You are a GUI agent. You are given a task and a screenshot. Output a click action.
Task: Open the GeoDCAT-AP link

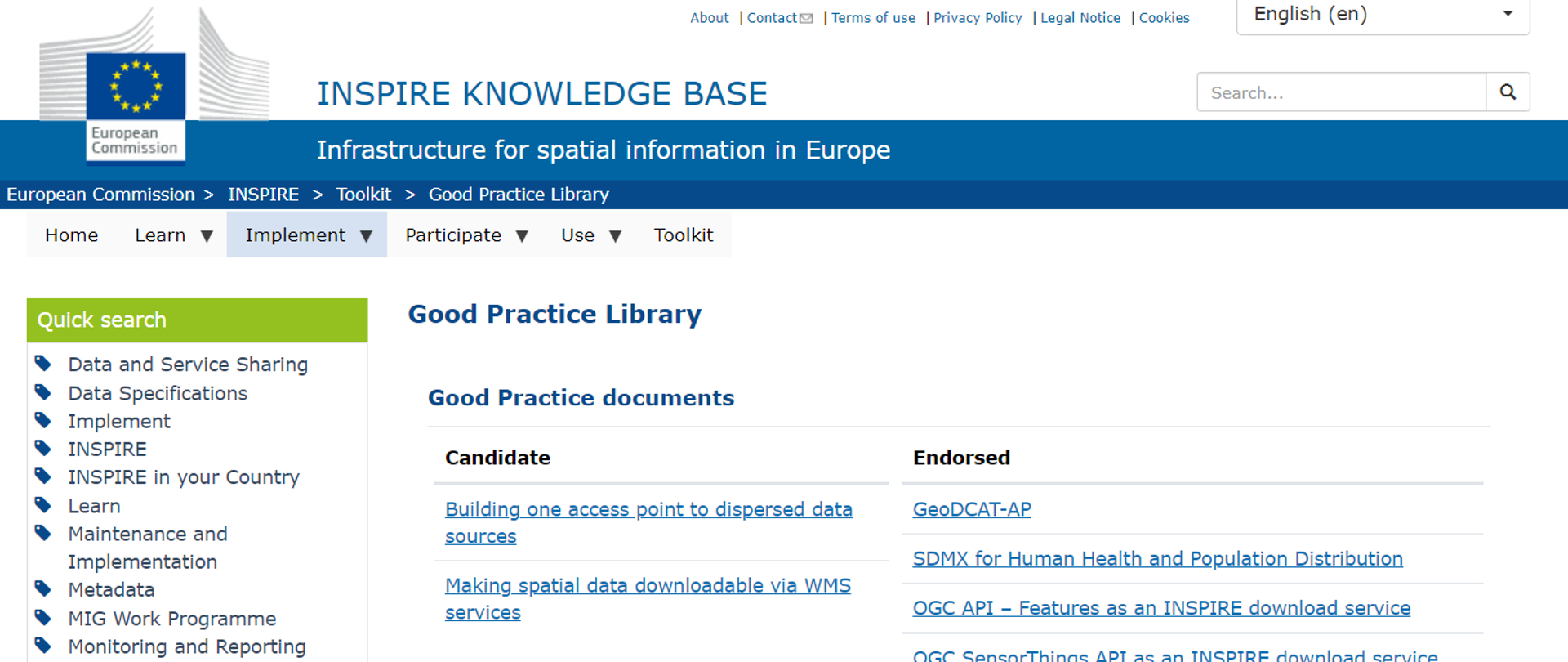click(972, 509)
